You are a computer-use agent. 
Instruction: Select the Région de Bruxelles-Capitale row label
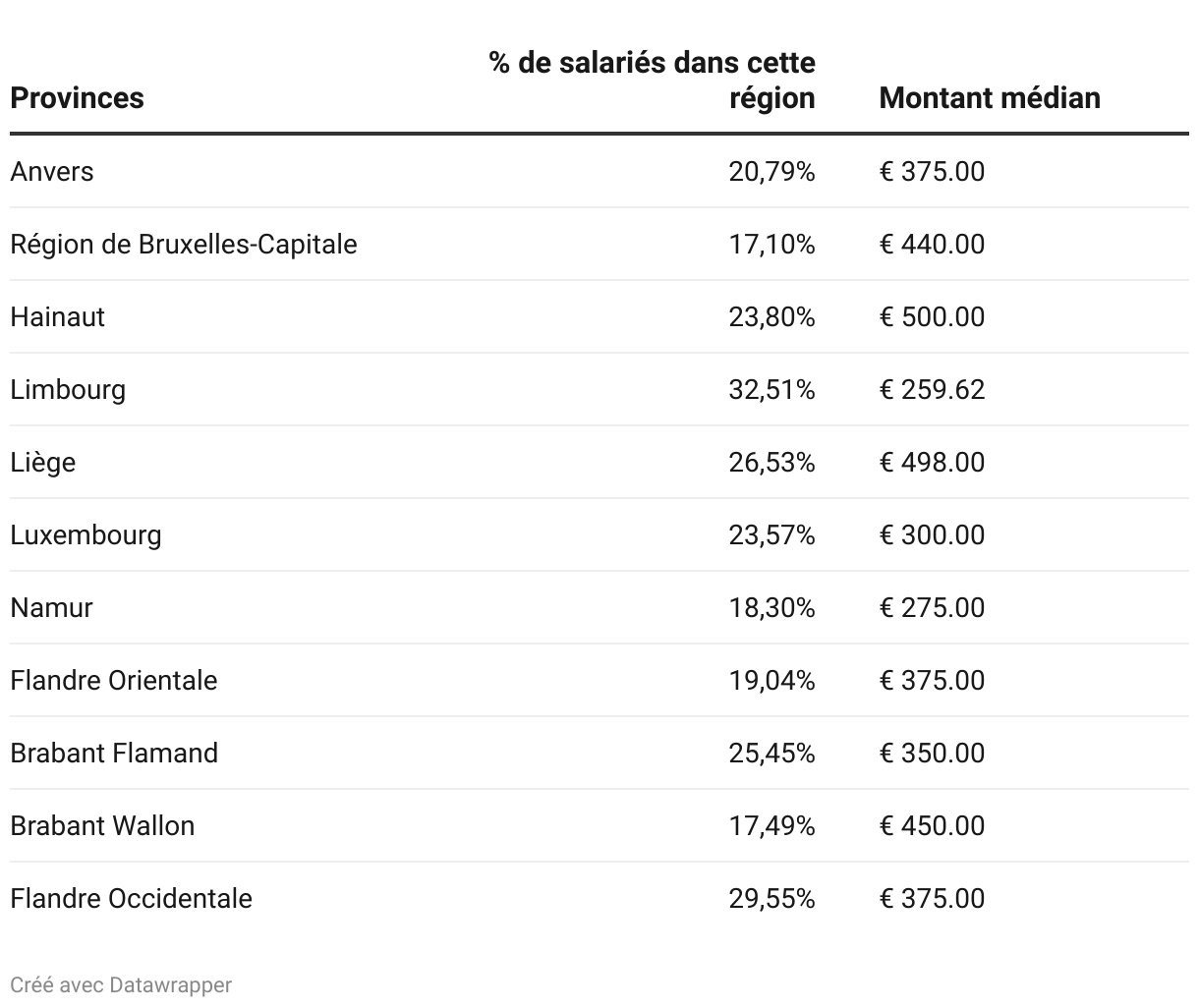[184, 245]
